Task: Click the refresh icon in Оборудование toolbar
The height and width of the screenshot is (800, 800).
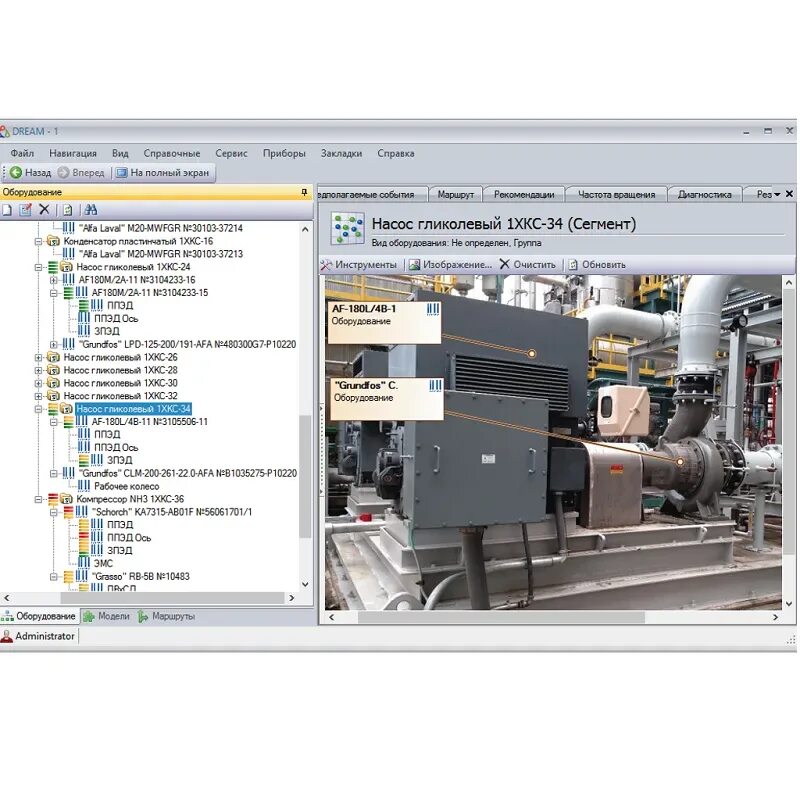Action: 68,210
